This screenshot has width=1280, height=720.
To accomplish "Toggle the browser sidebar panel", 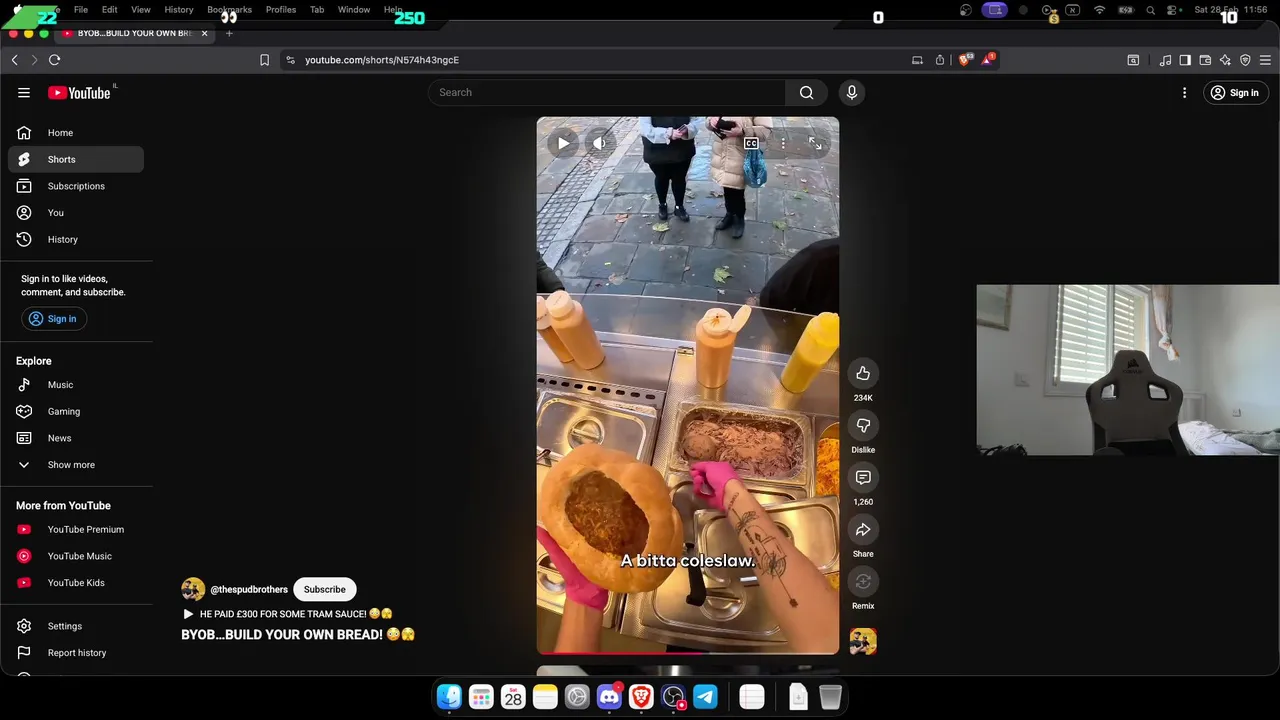I will [1185, 60].
